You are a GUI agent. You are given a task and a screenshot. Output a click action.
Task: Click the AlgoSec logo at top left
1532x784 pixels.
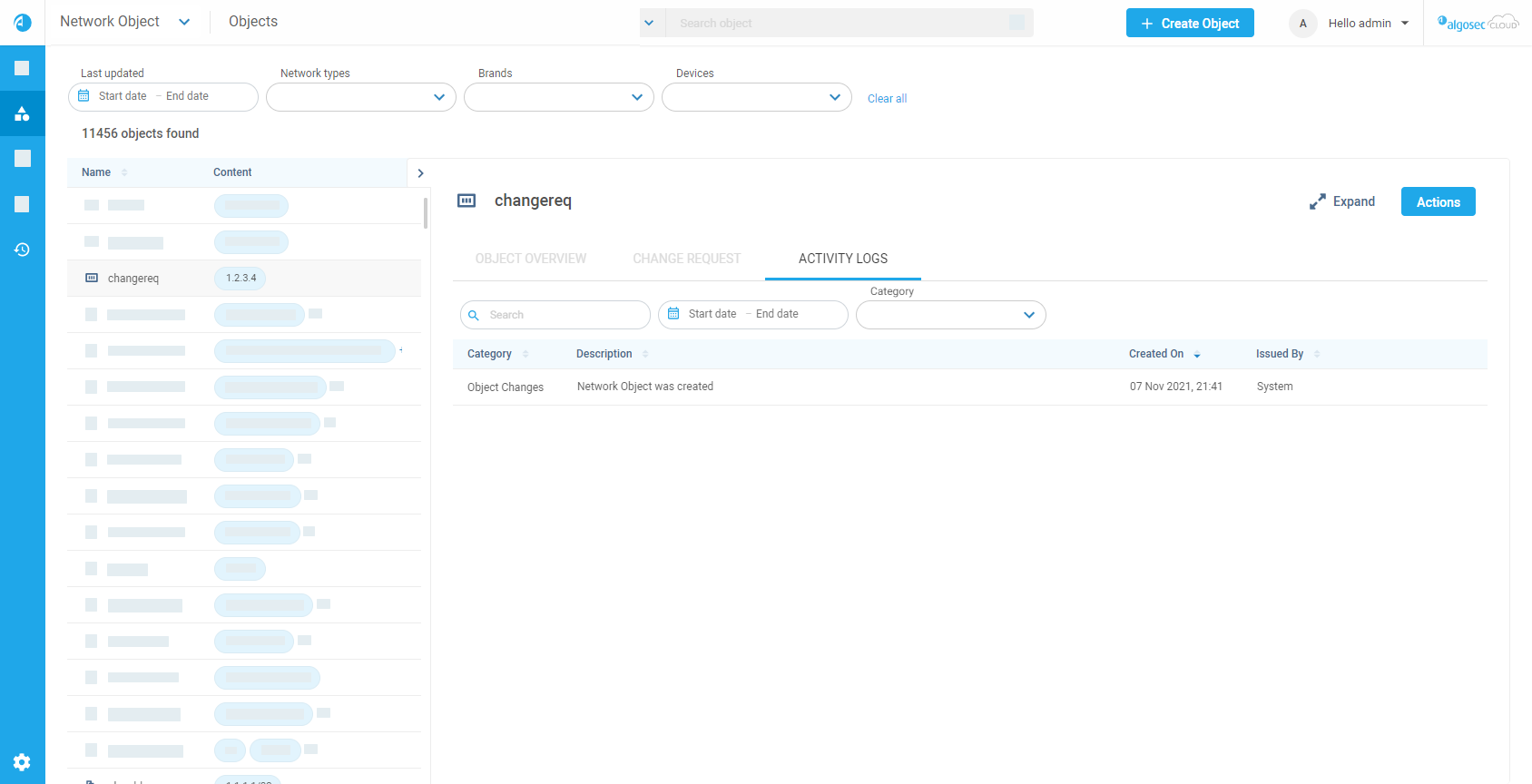pyautogui.click(x=22, y=23)
